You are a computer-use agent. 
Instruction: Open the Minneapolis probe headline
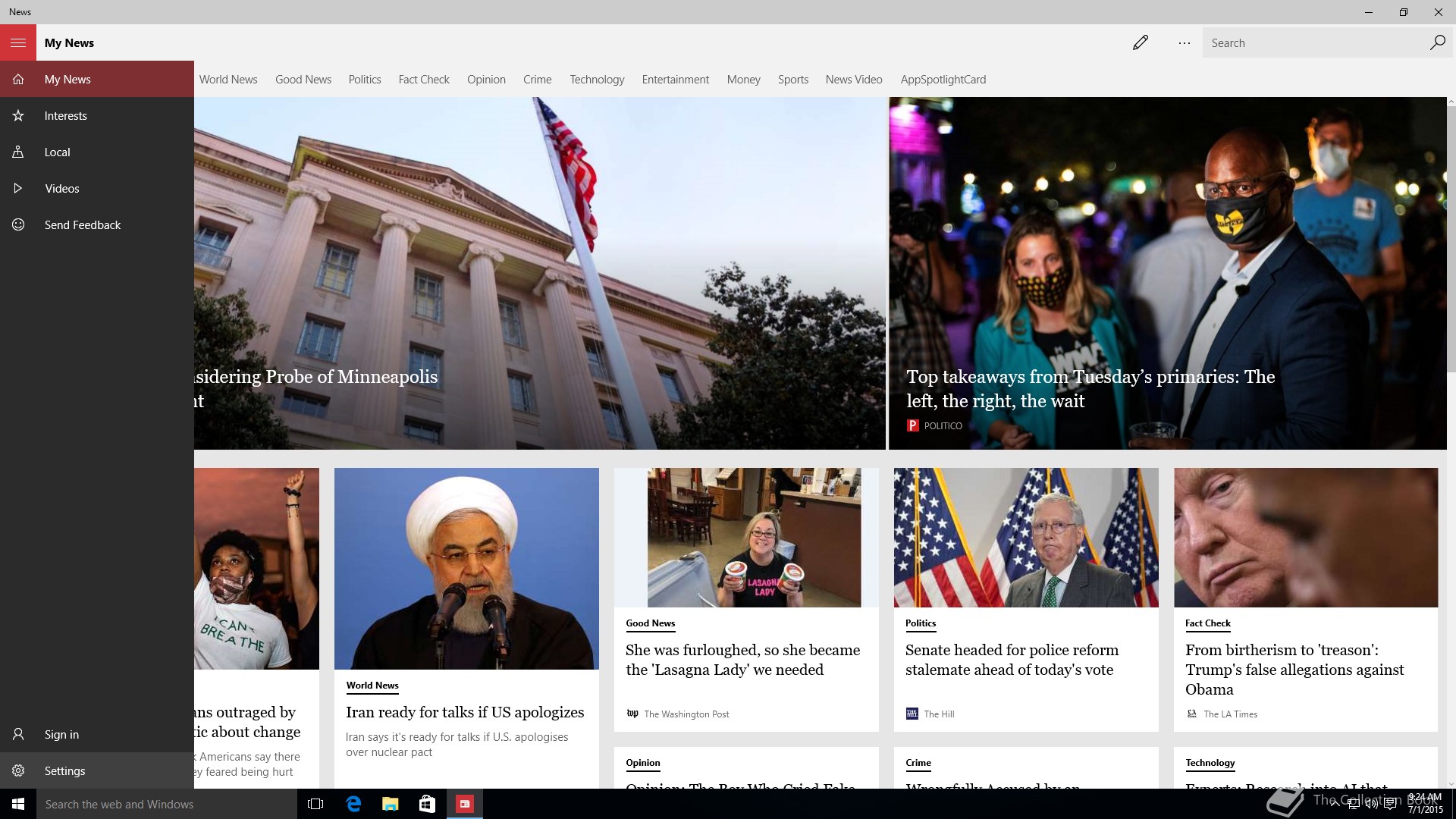point(315,388)
